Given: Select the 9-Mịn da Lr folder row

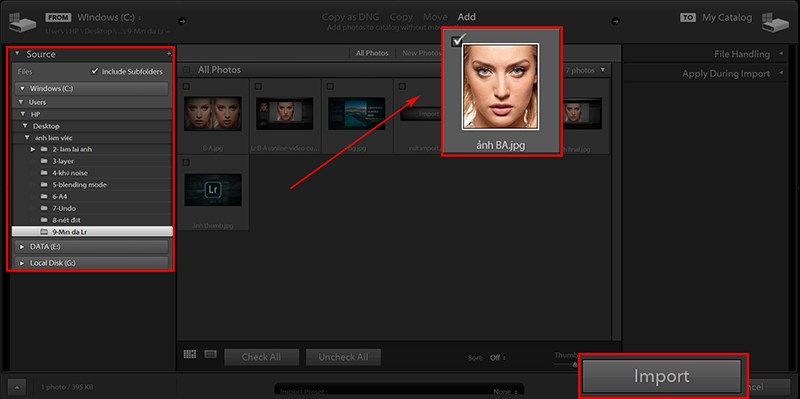Looking at the screenshot, I should click(92, 232).
